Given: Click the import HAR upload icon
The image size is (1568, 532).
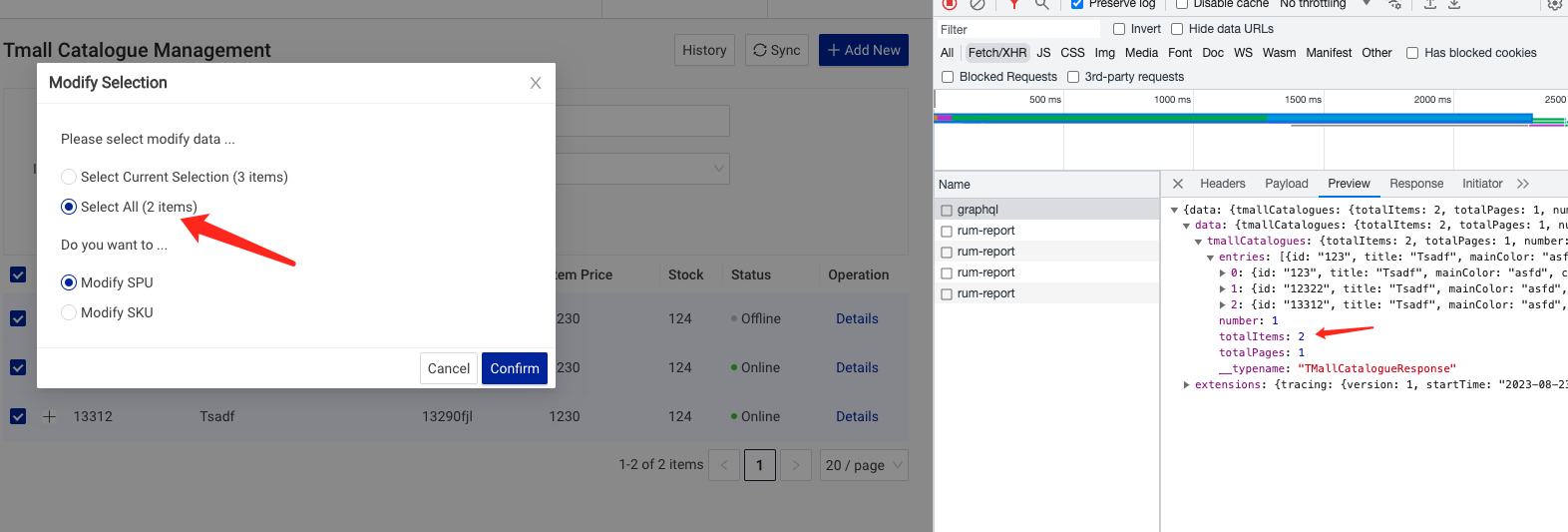Looking at the screenshot, I should [x=1429, y=4].
